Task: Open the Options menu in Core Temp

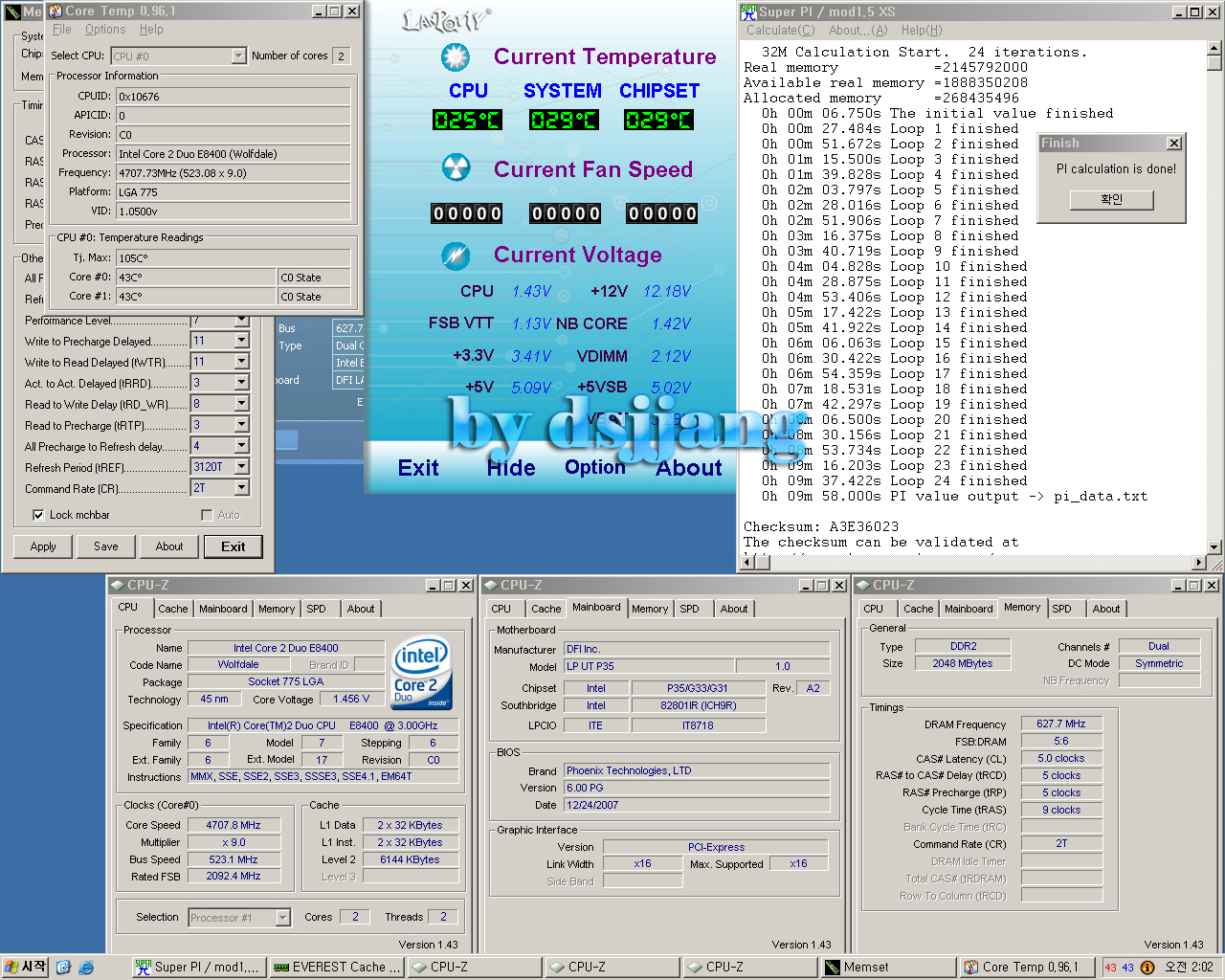Action: 105,30
